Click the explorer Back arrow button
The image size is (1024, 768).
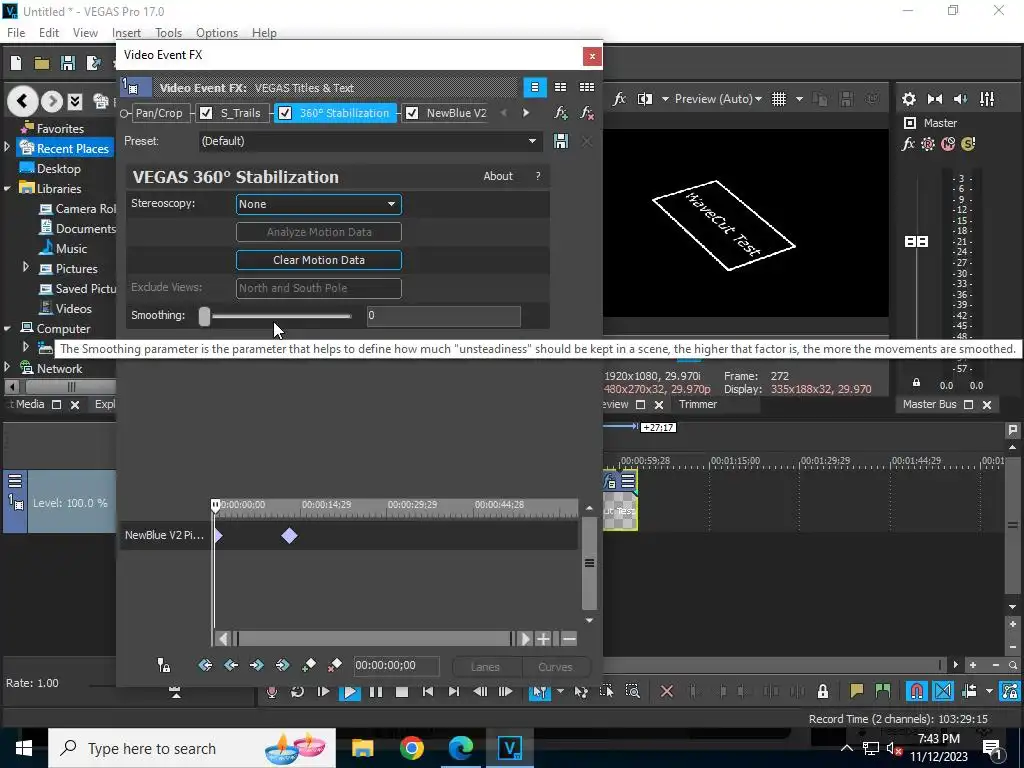coord(22,101)
